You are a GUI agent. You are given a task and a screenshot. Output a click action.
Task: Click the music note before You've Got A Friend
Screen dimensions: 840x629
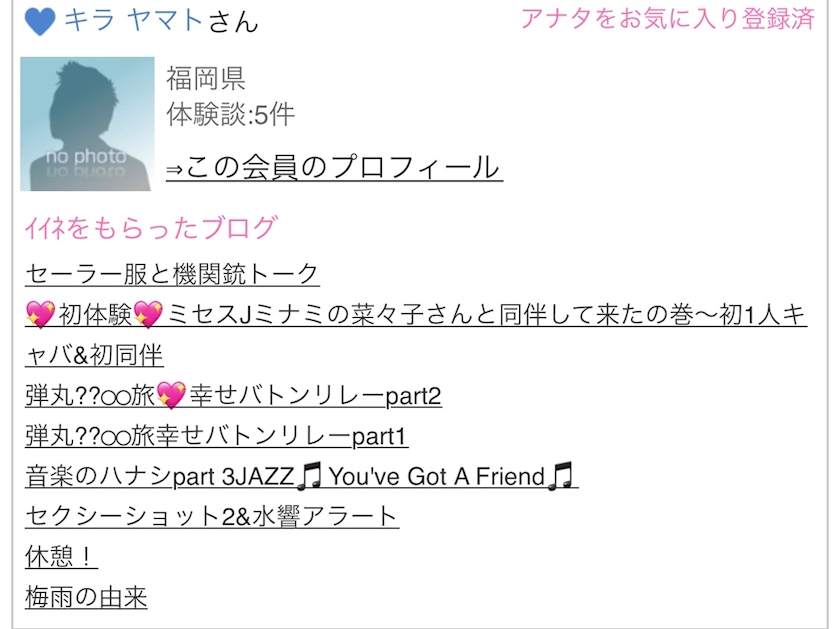coord(310,476)
